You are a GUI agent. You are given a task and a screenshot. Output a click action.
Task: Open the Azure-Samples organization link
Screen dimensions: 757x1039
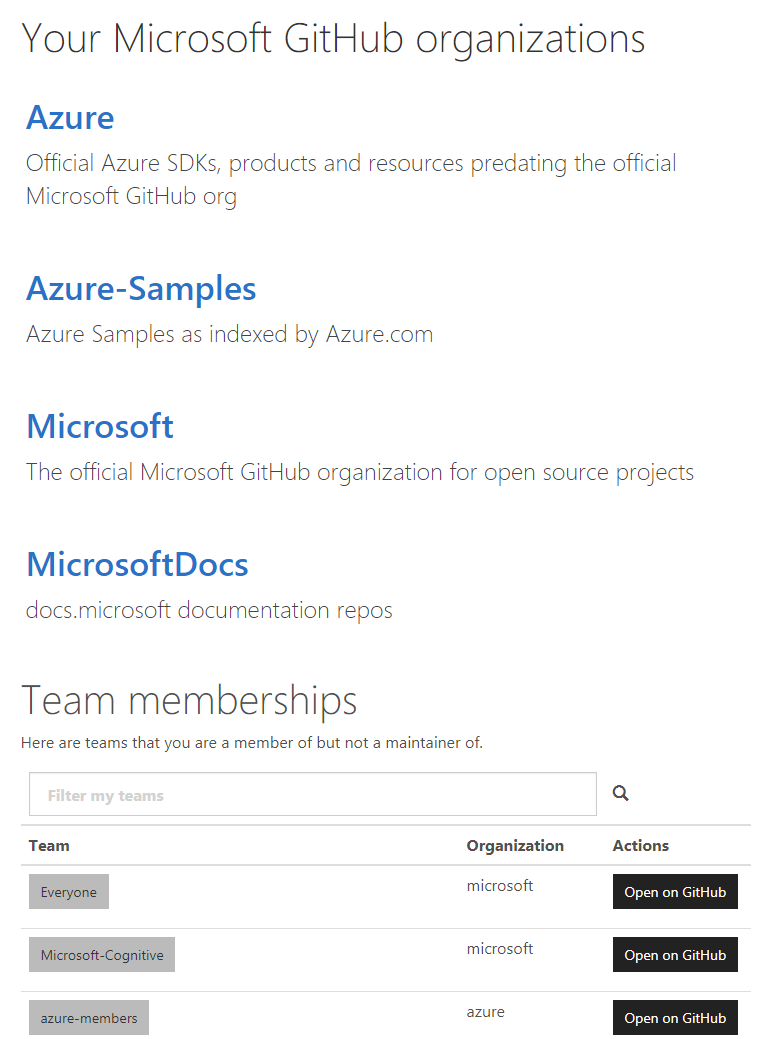141,289
